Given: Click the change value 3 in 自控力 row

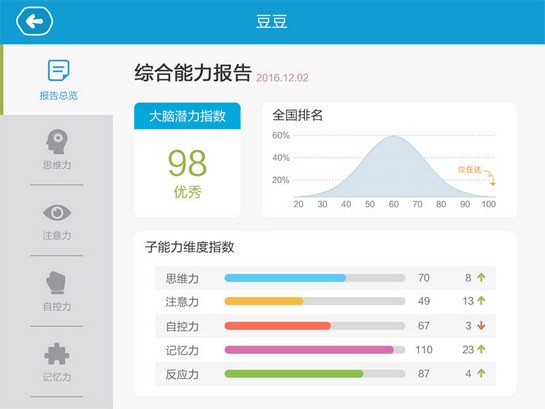Looking at the screenshot, I should tap(468, 326).
